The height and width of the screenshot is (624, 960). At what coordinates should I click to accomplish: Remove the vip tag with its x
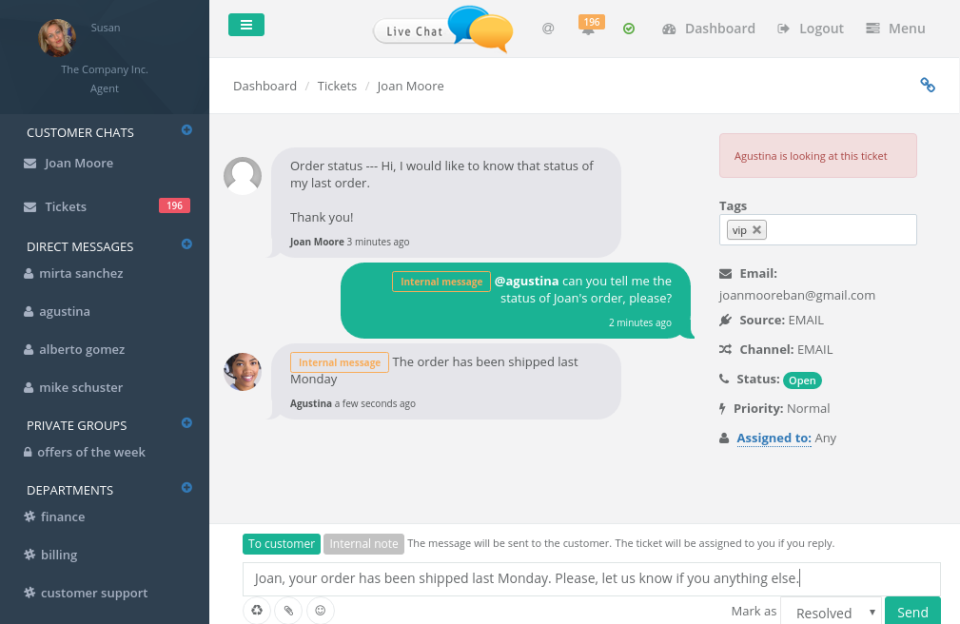[756, 229]
